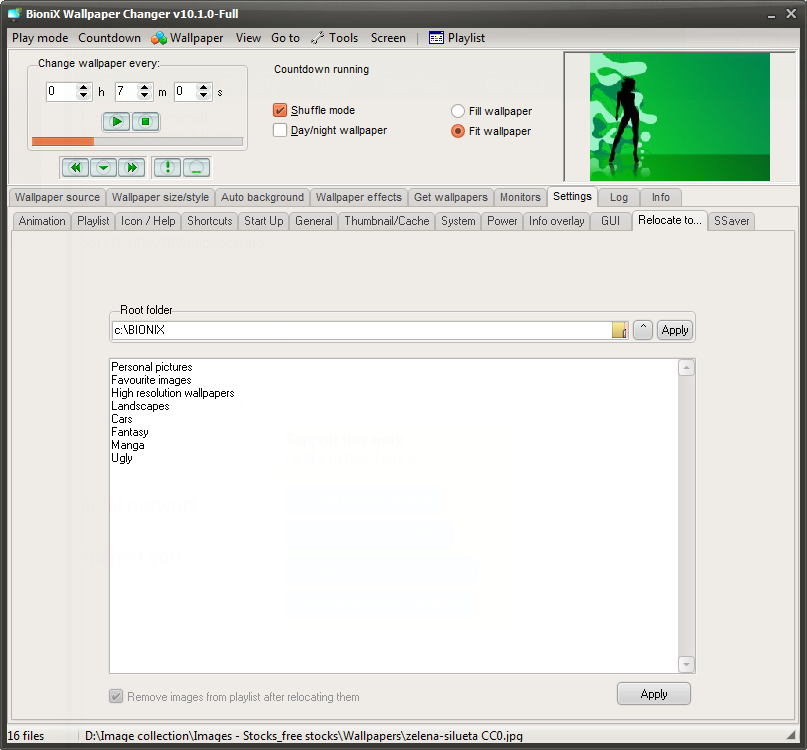
Task: Click the down-arrow wallpaper button
Action: (x=103, y=167)
